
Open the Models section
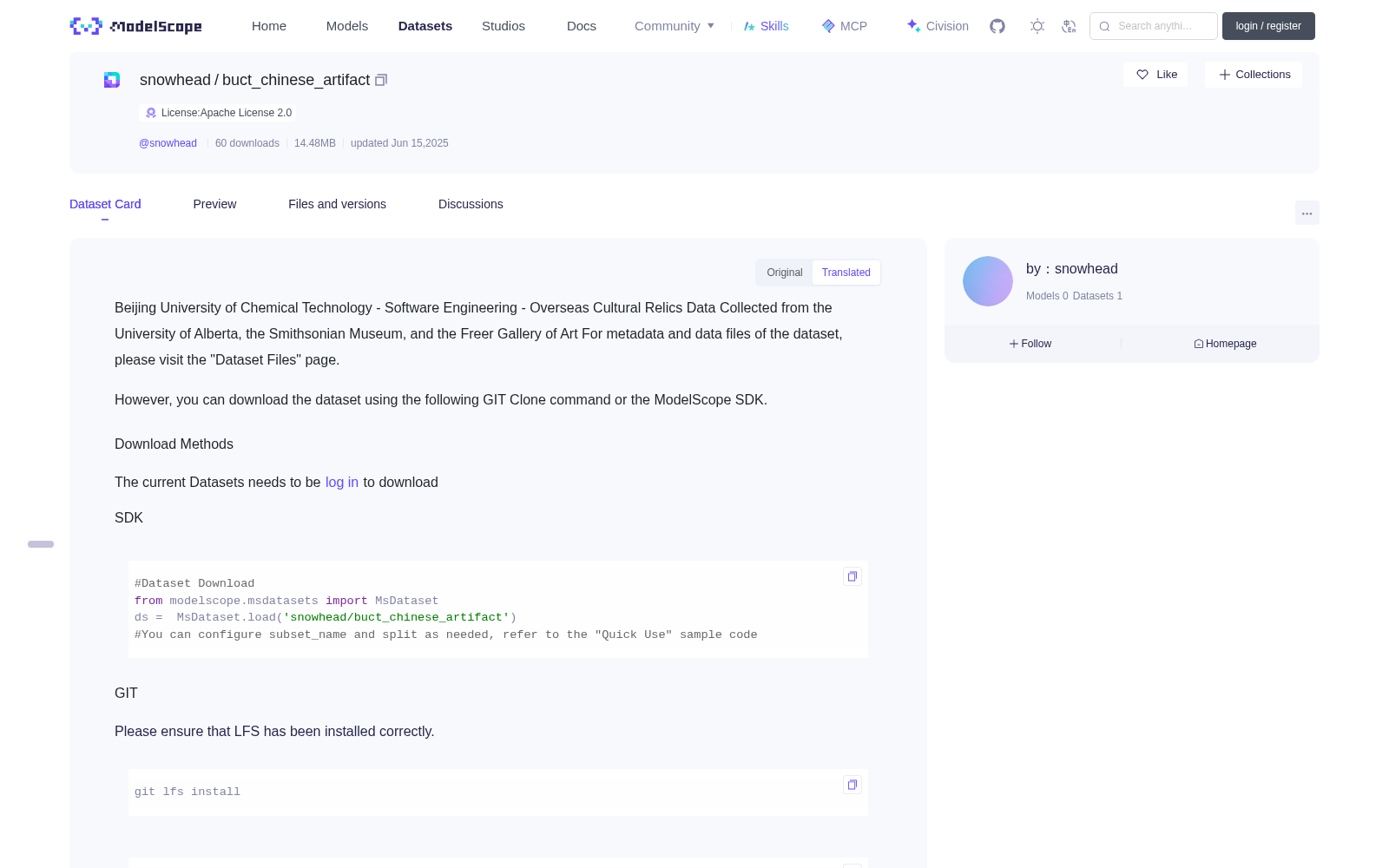click(x=347, y=26)
